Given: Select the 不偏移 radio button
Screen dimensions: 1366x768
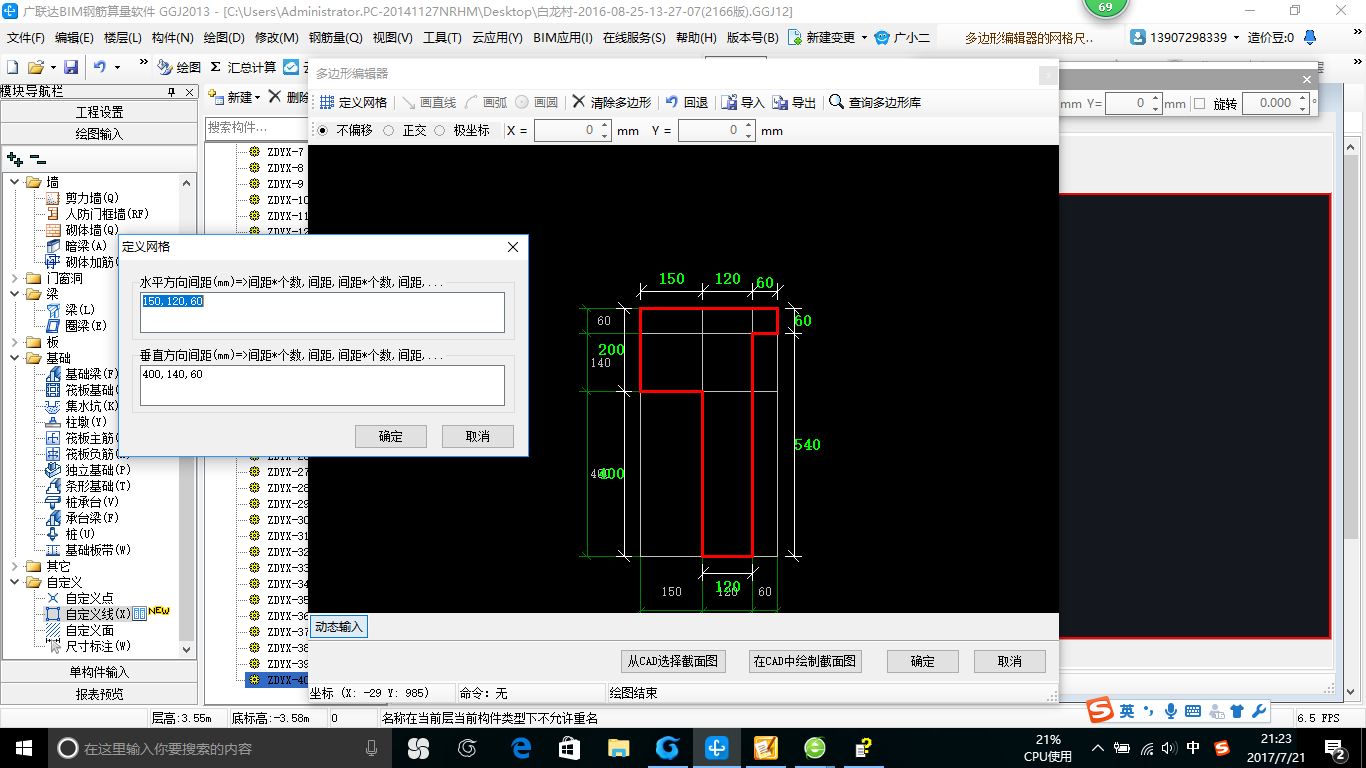Looking at the screenshot, I should click(x=322, y=131).
